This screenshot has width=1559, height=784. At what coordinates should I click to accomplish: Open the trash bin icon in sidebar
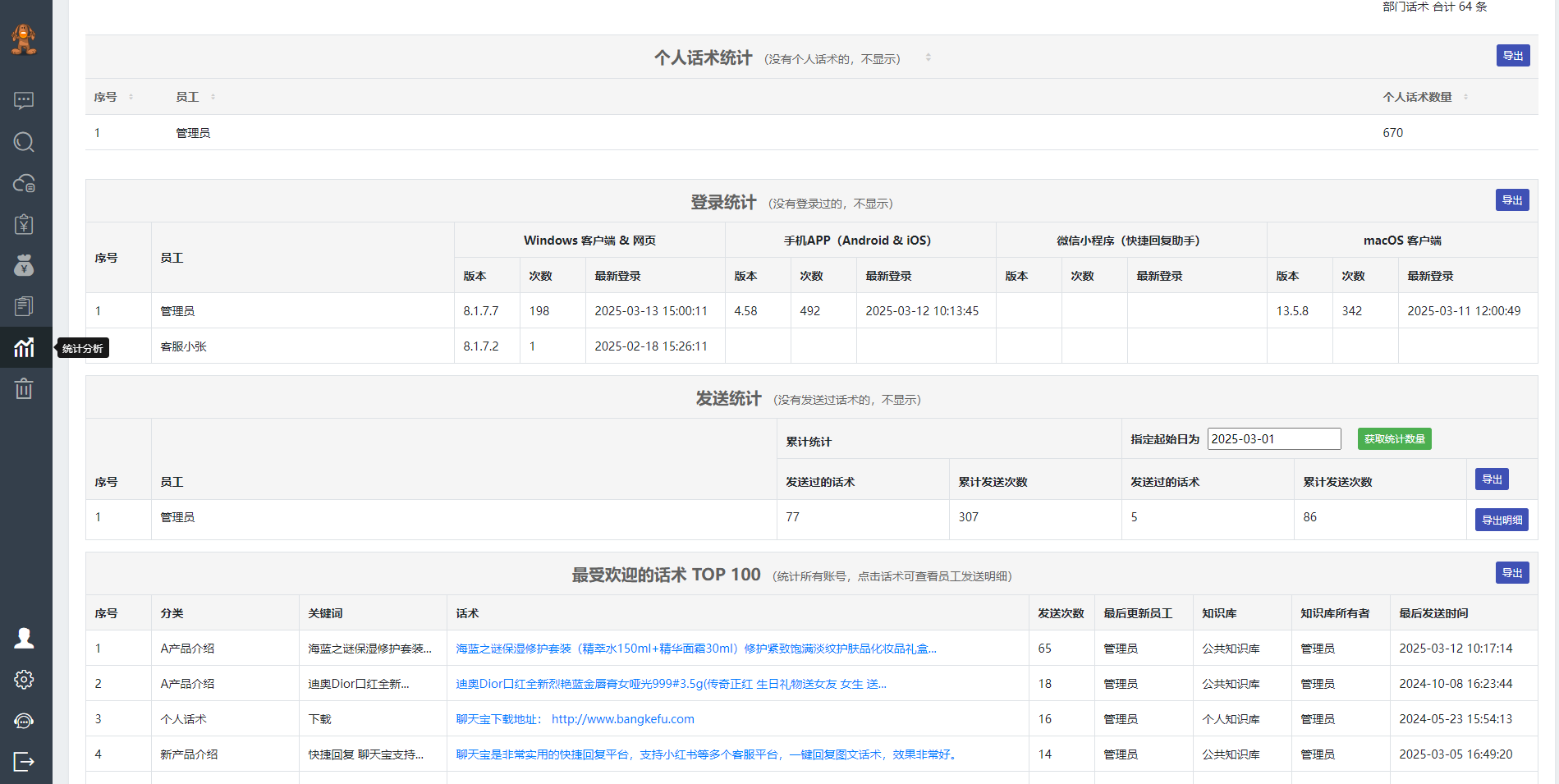pos(24,388)
